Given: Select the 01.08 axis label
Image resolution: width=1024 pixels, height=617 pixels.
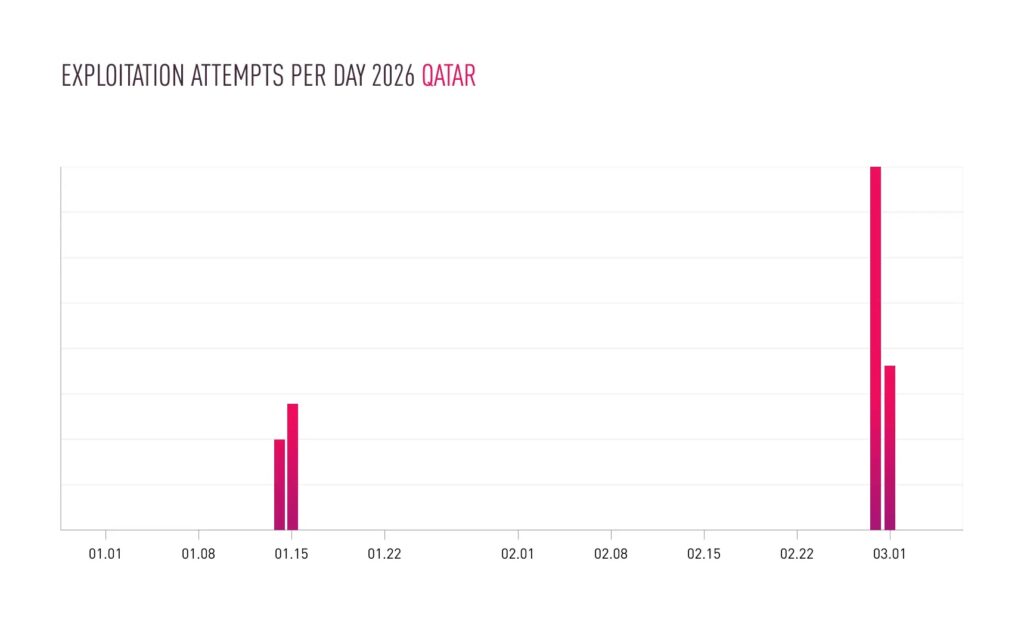Looking at the screenshot, I should 198,553.
